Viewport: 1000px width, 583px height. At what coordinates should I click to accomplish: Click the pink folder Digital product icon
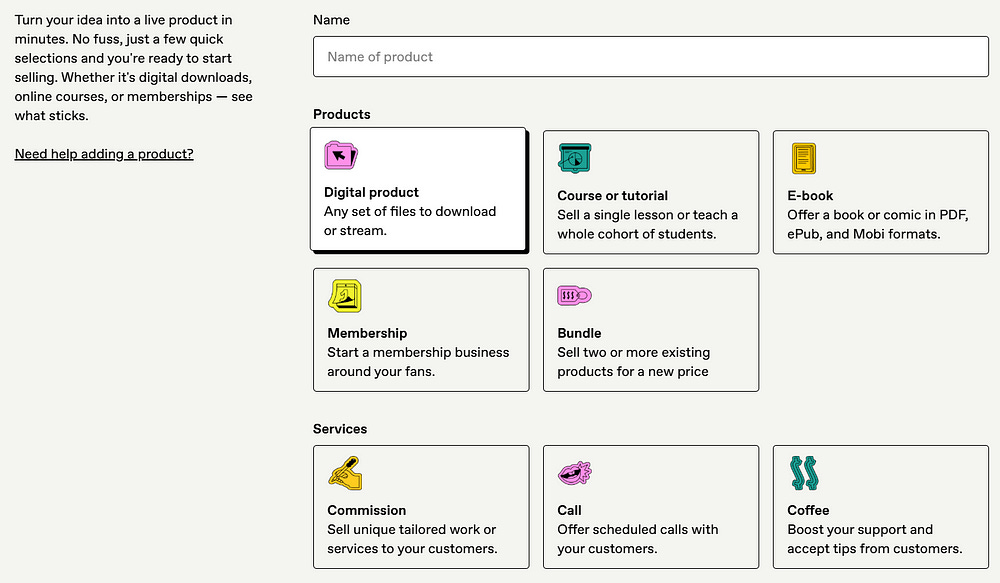[341, 155]
